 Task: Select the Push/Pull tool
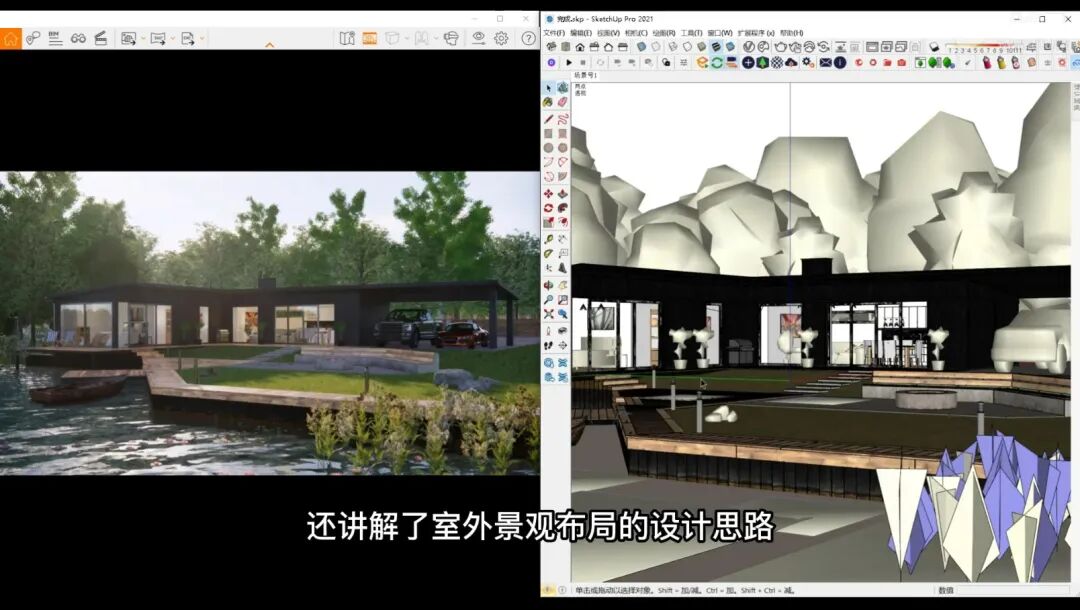[x=563, y=194]
